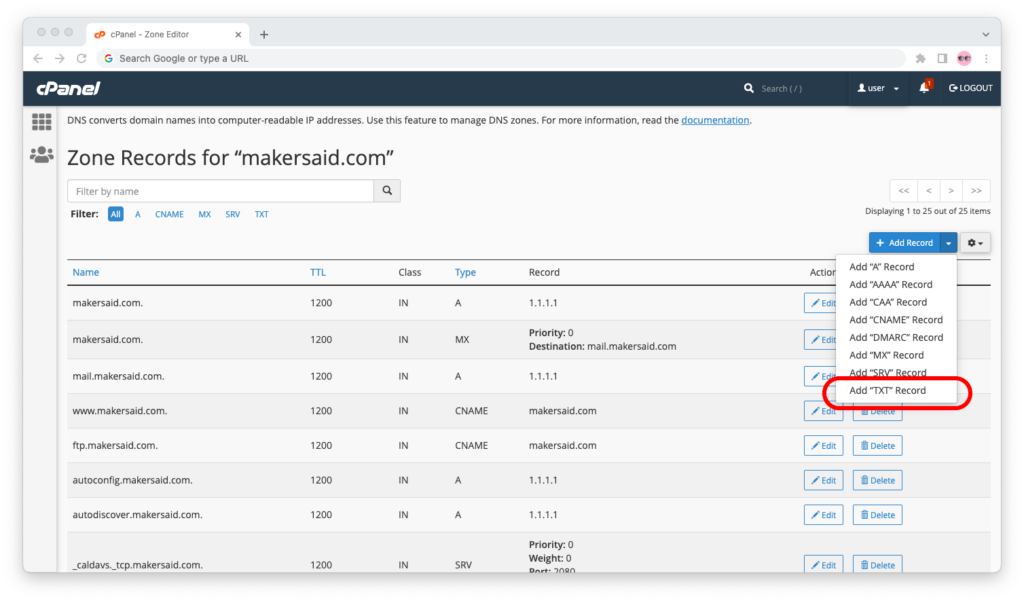The height and width of the screenshot is (601, 1024).
Task: Delete the ftp.makersaid.com. record
Action: coord(877,446)
